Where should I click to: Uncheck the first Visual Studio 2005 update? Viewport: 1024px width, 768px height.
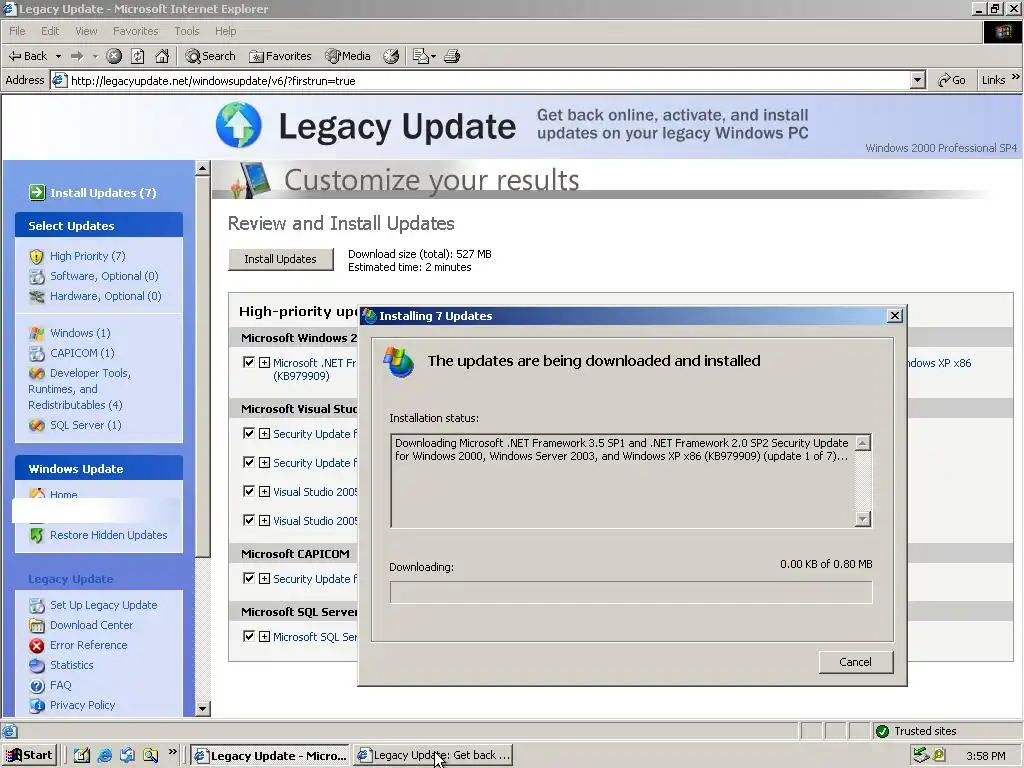click(x=248, y=490)
